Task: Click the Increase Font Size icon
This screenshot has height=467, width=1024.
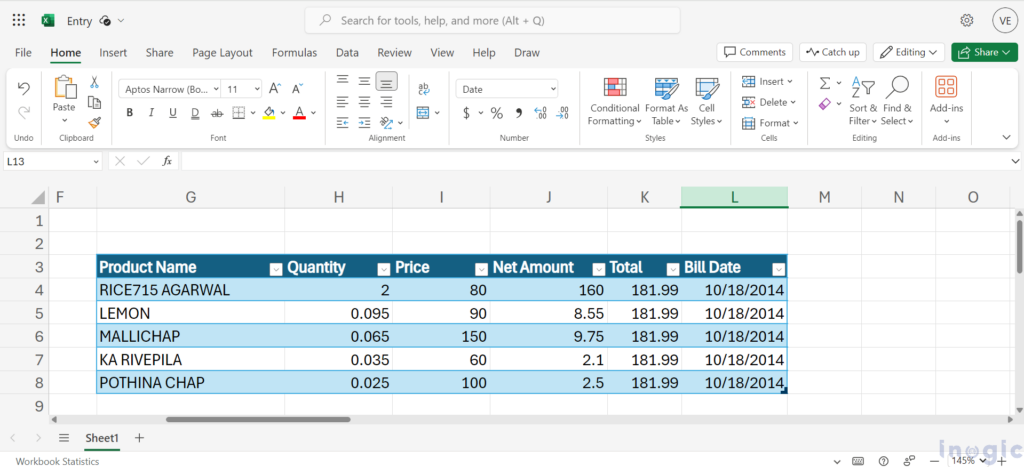Action: (x=276, y=89)
